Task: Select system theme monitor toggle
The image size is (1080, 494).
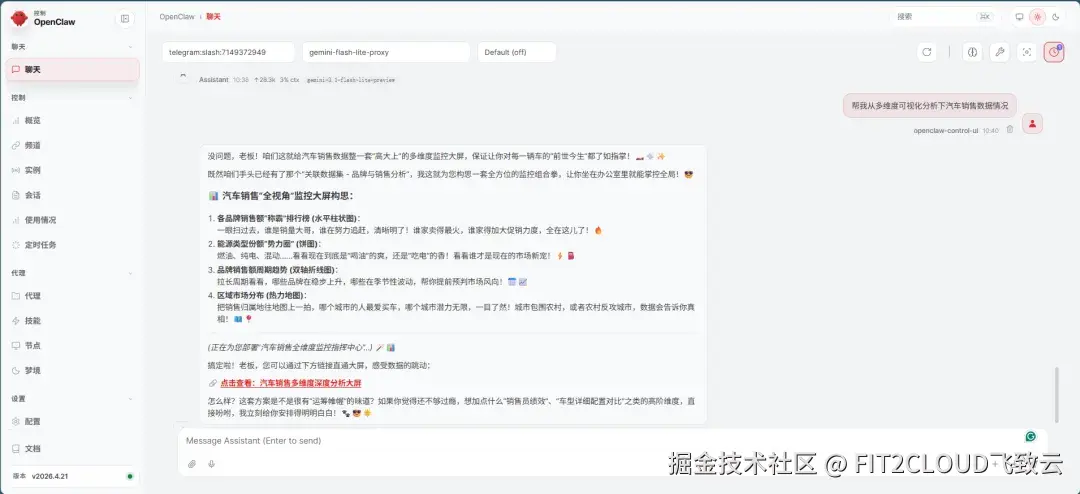Action: click(1019, 17)
